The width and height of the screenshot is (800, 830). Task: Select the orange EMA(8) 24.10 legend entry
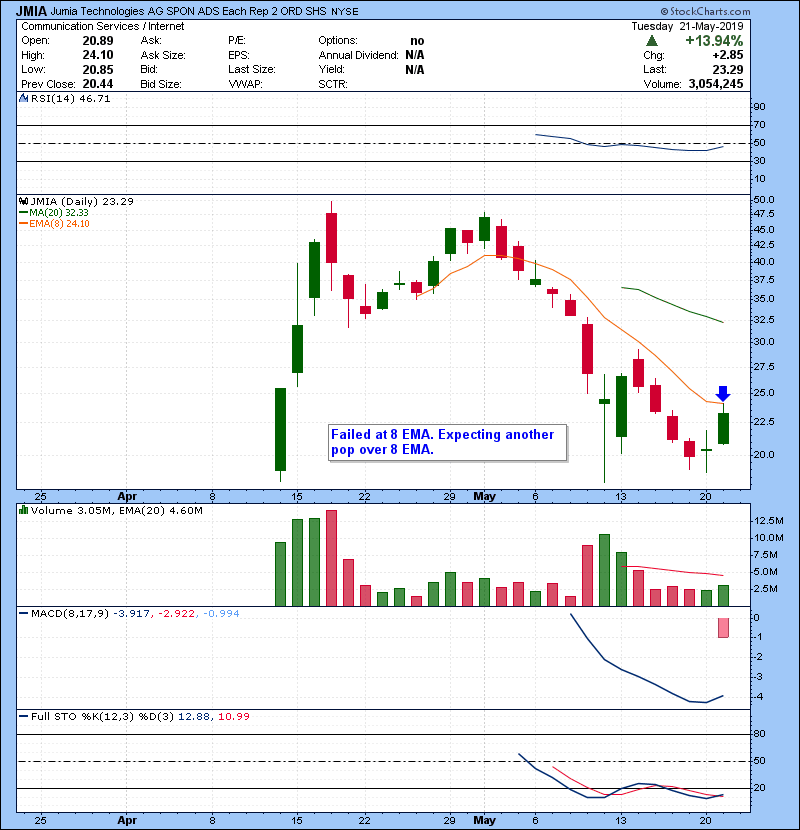coord(55,224)
